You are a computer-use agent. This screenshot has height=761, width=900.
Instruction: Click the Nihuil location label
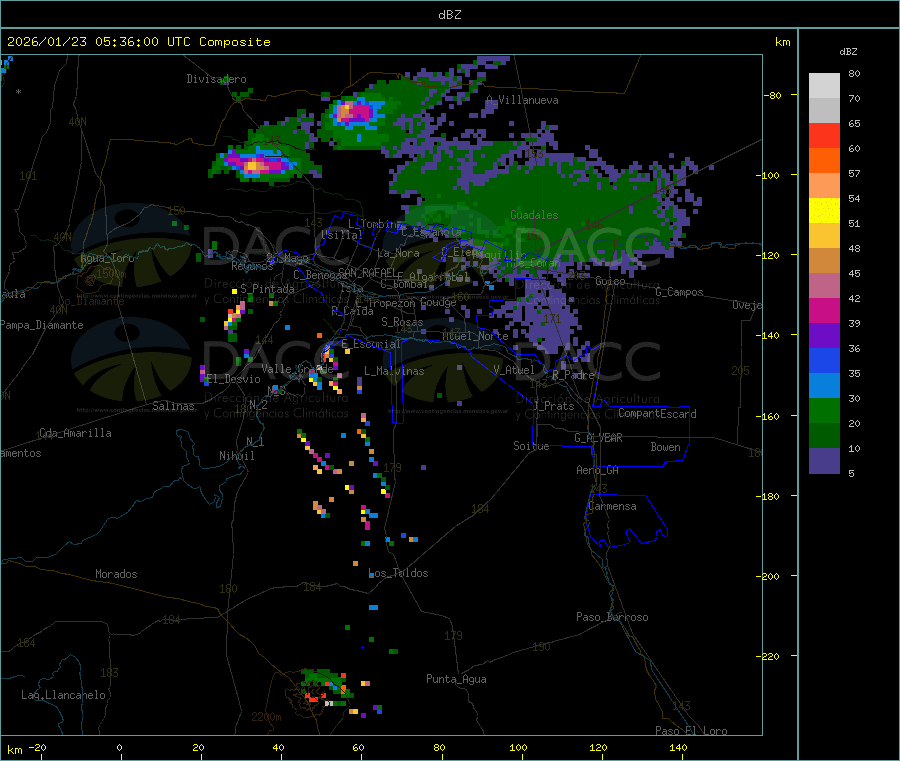click(236, 456)
